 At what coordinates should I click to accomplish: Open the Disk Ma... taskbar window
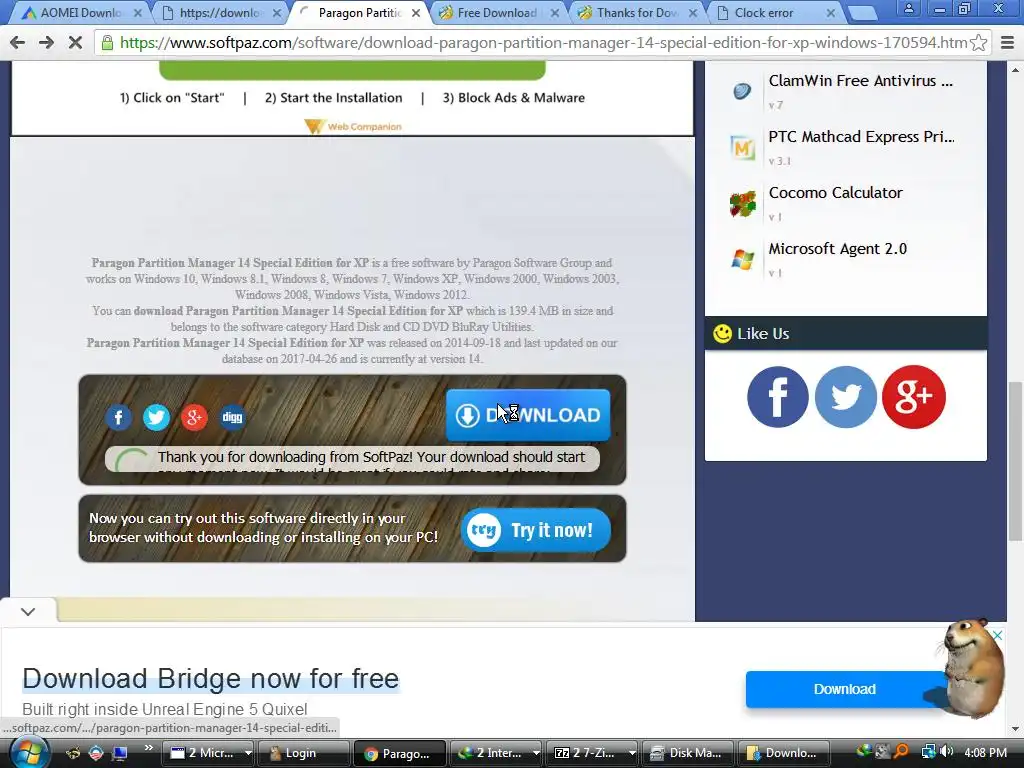(x=688, y=753)
